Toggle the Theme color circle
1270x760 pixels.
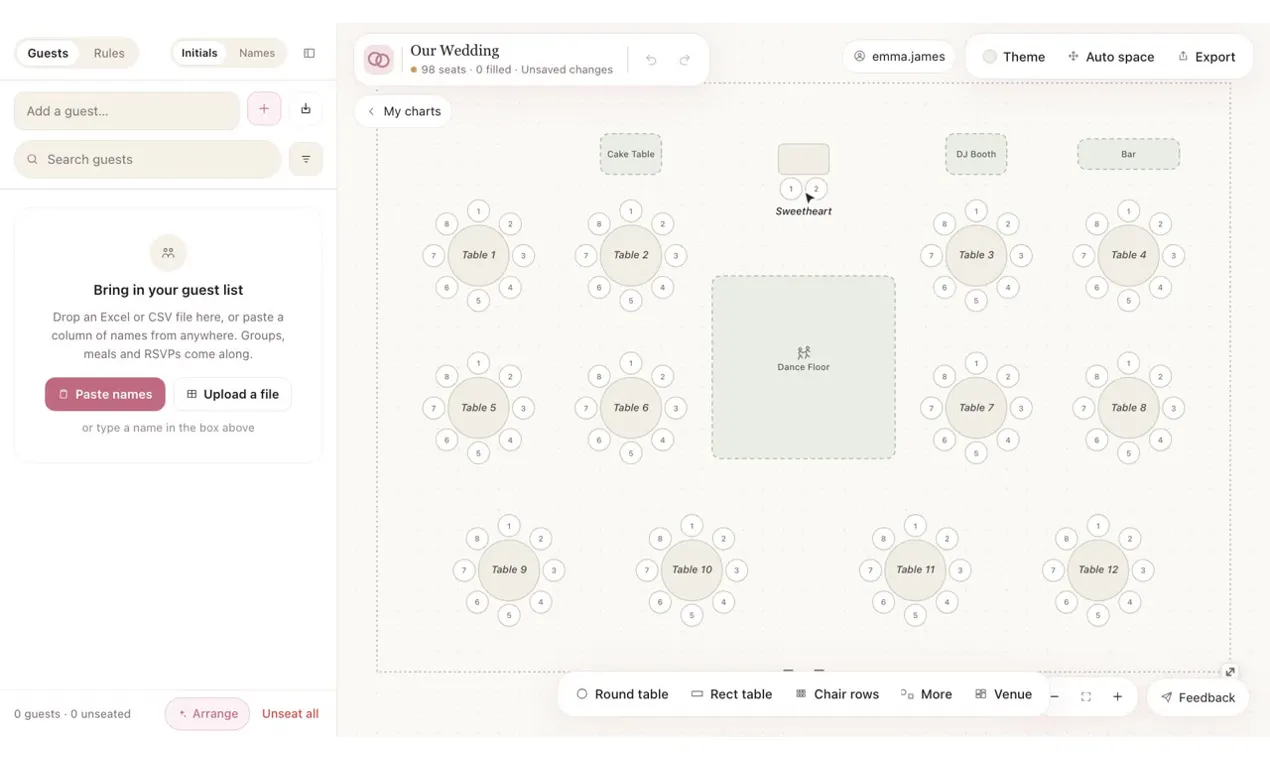coord(990,57)
